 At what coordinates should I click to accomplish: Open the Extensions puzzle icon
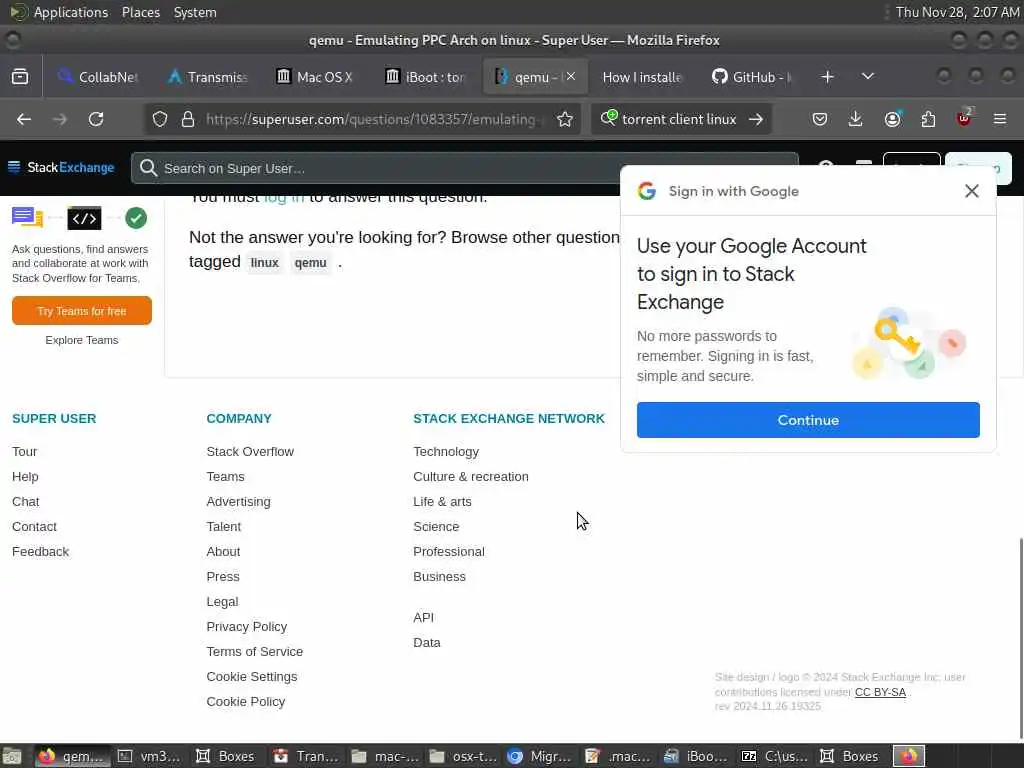coord(928,120)
